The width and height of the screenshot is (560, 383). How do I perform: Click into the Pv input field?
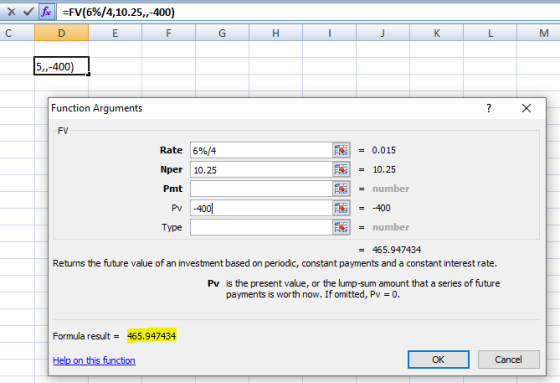(x=261, y=208)
